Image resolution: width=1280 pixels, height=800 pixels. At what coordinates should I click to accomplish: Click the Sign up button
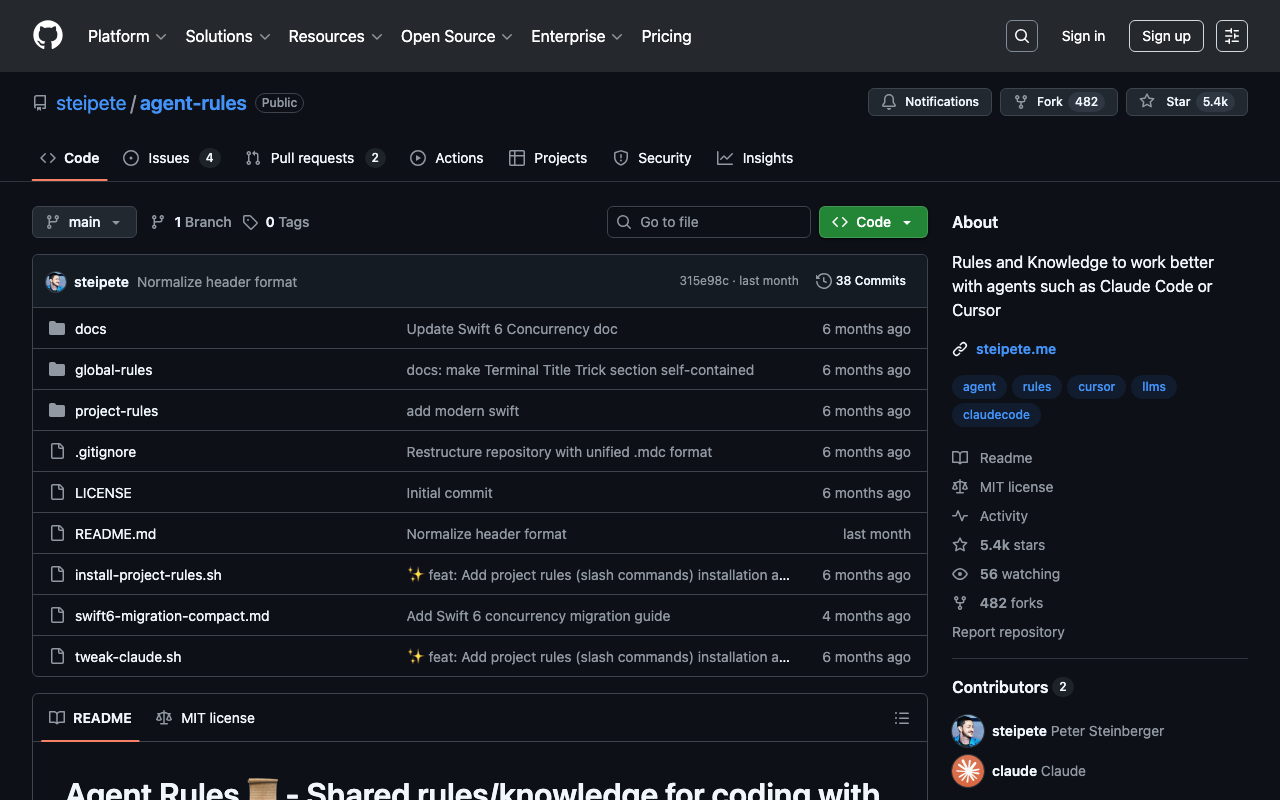coord(1166,36)
